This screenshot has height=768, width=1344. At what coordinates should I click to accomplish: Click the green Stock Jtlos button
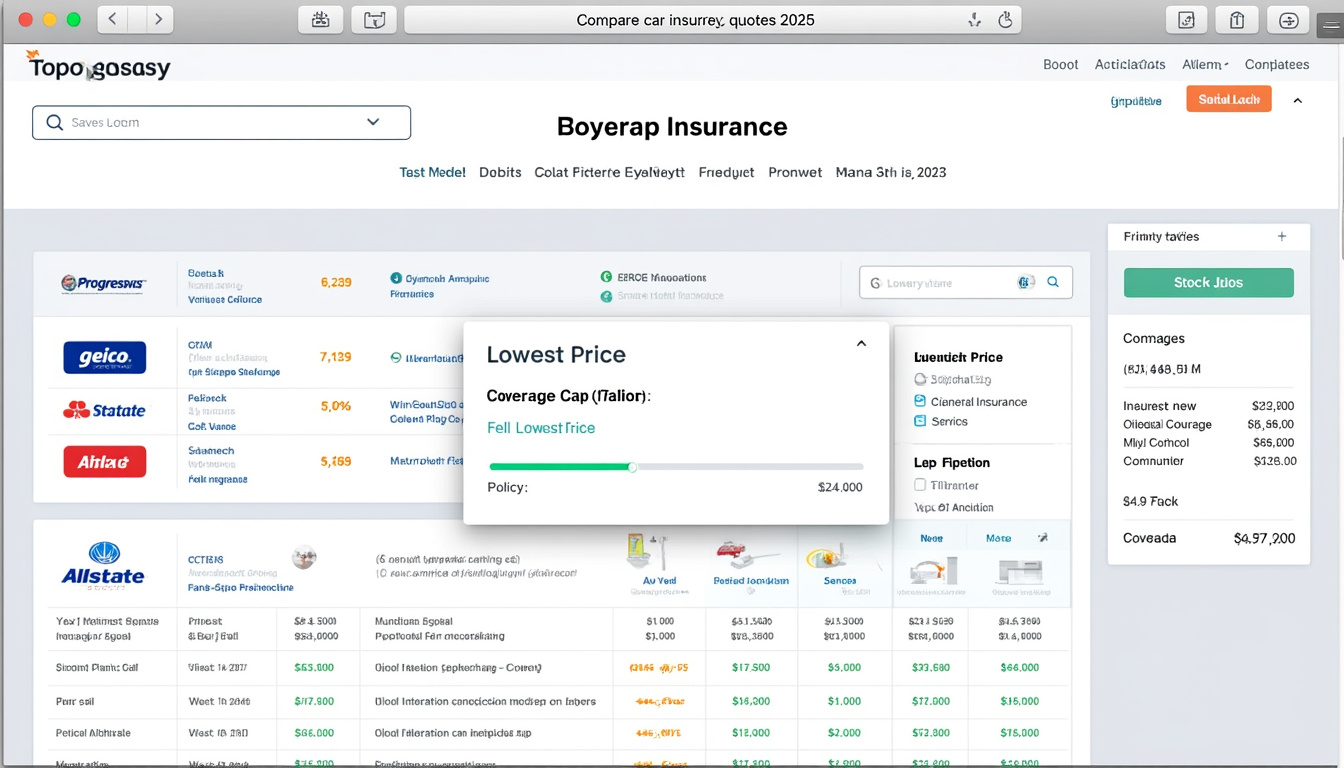coord(1208,283)
